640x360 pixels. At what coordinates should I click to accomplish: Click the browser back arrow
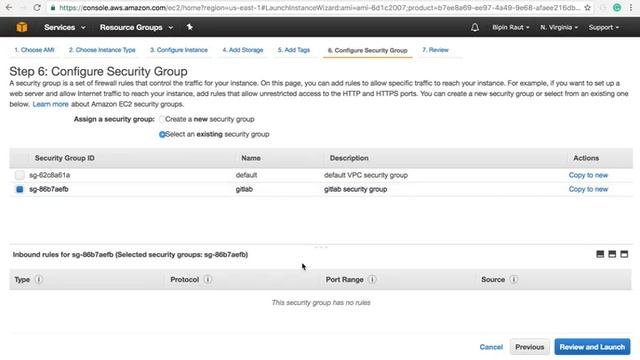(x=9, y=7)
